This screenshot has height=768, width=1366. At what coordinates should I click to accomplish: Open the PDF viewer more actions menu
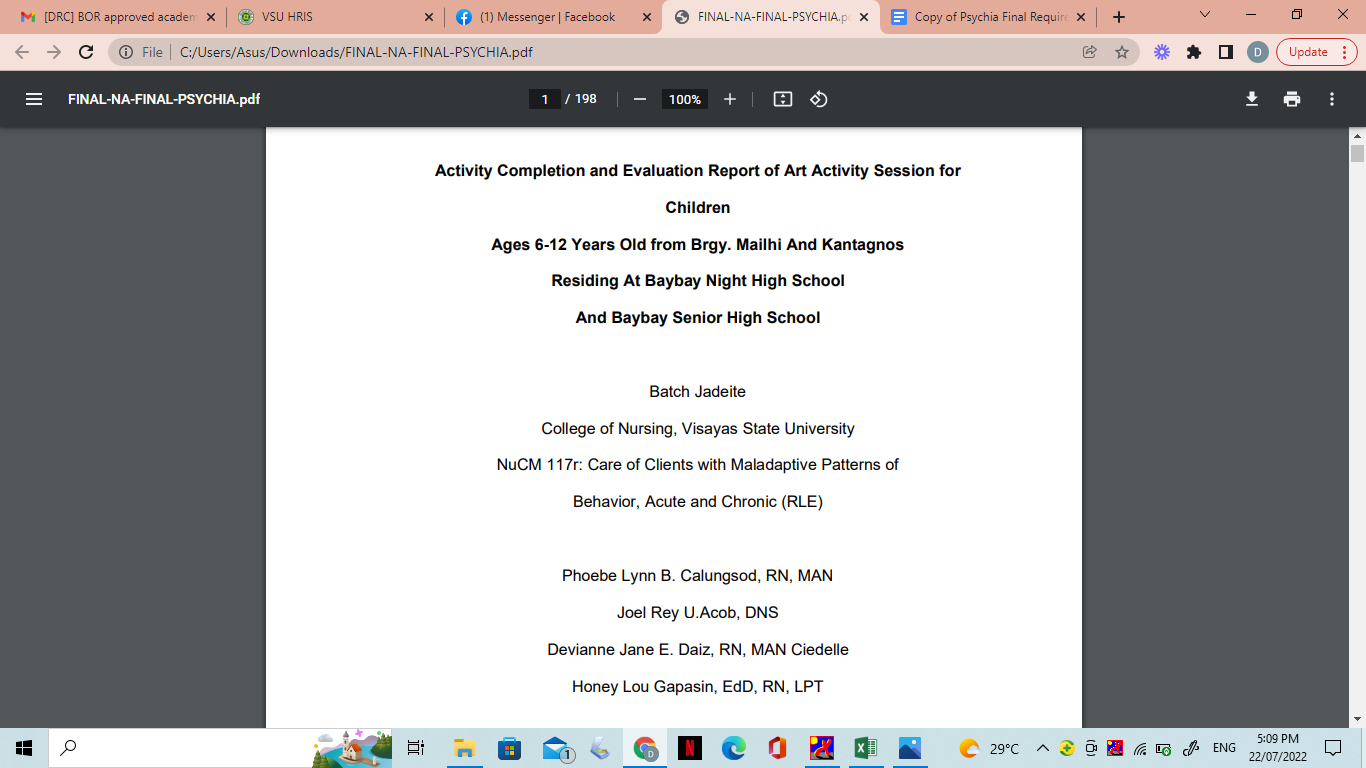coord(1332,99)
